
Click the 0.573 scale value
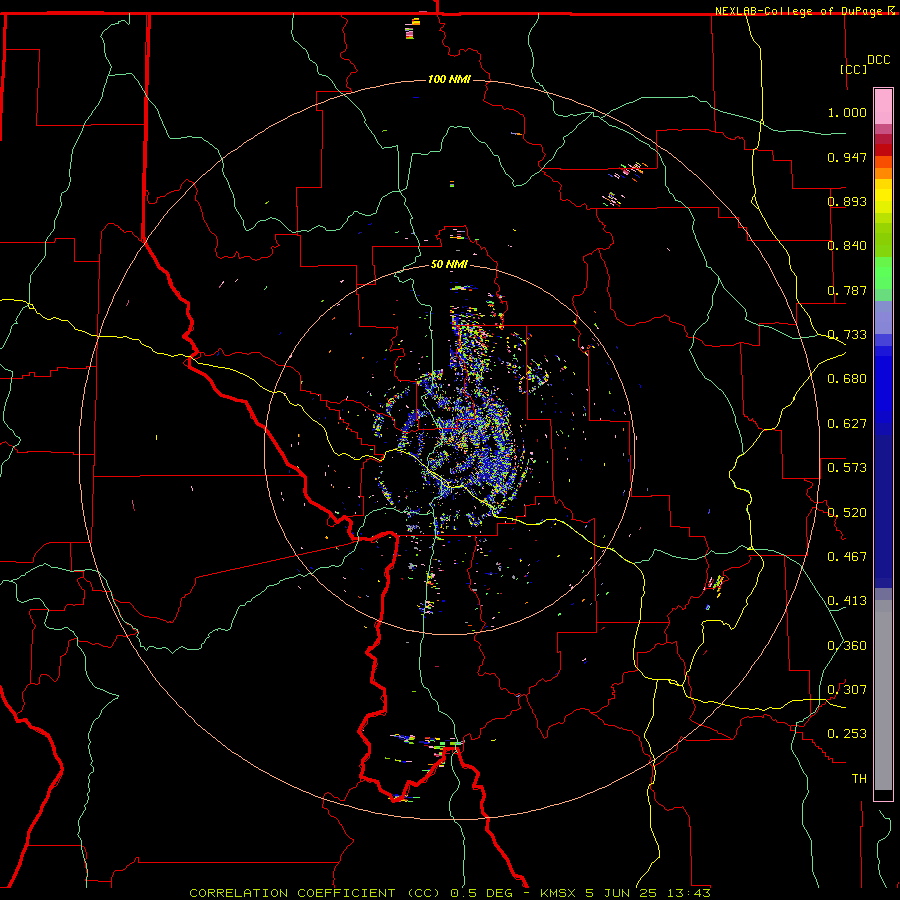coord(847,468)
